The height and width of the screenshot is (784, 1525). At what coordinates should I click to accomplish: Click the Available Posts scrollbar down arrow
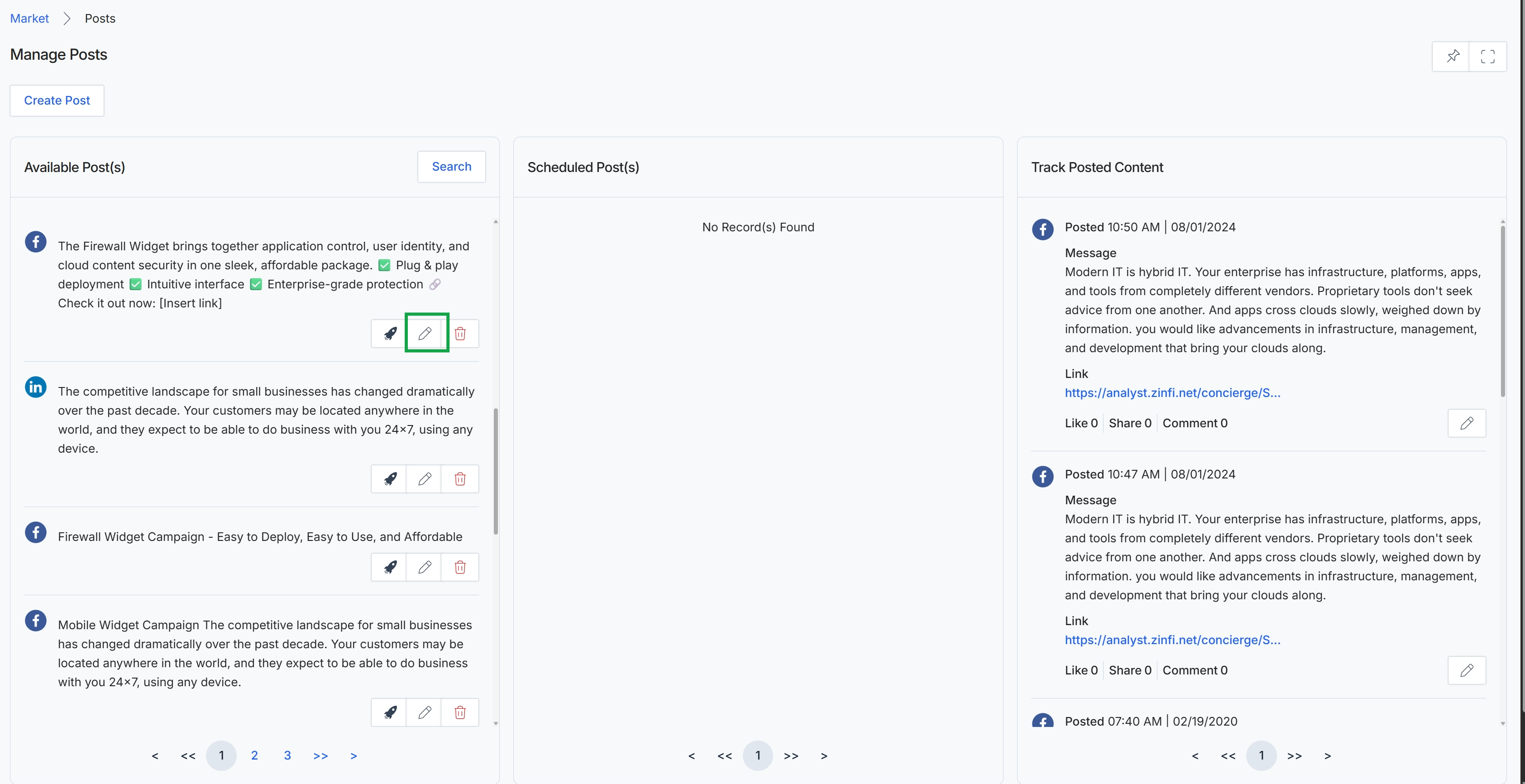pyautogui.click(x=496, y=723)
